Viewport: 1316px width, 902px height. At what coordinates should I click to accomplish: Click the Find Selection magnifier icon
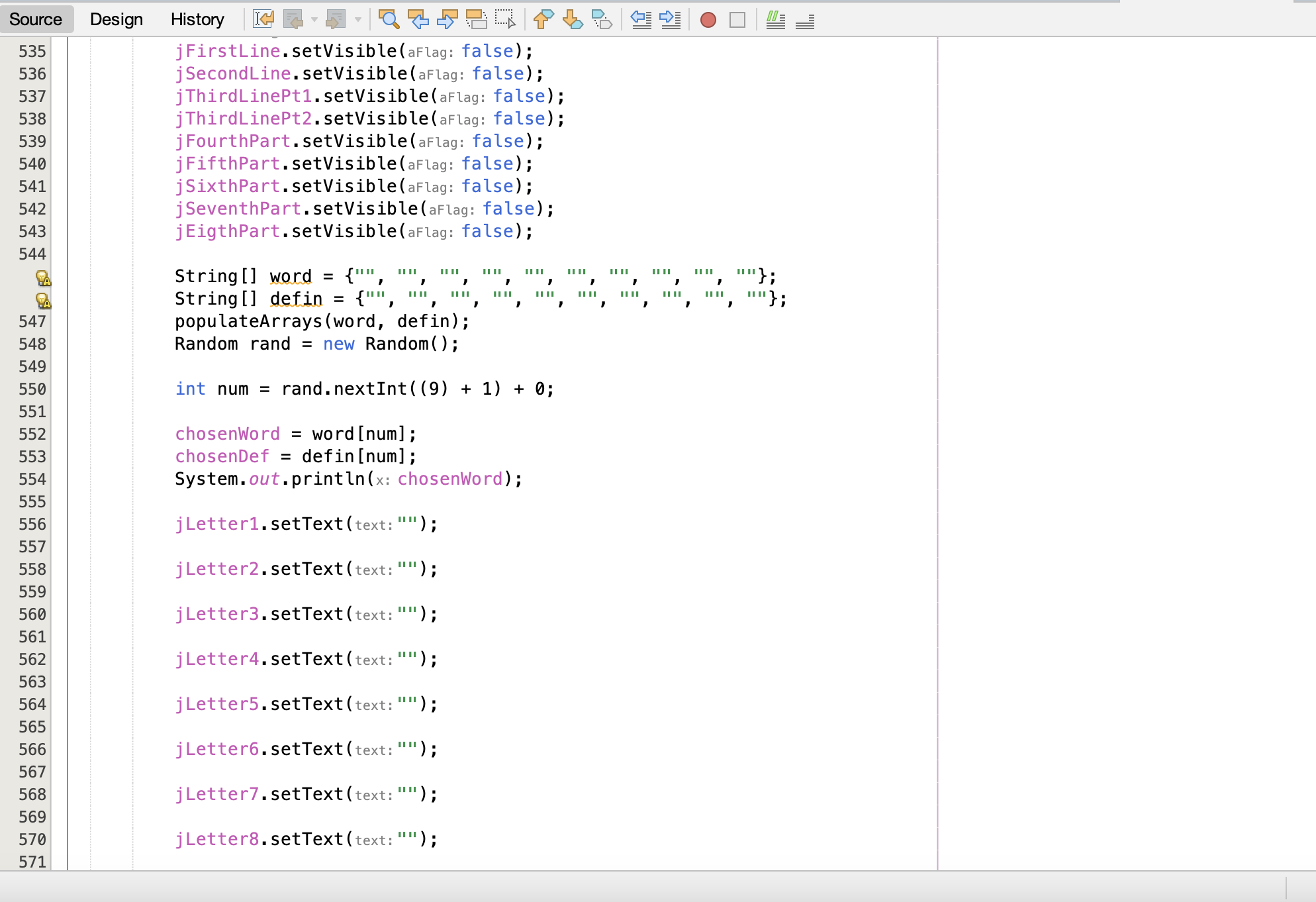point(389,19)
